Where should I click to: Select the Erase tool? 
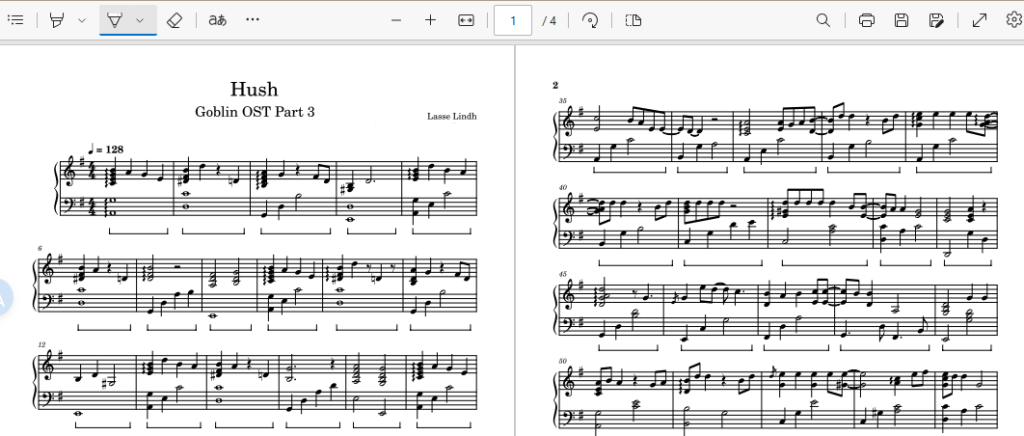[x=174, y=20]
